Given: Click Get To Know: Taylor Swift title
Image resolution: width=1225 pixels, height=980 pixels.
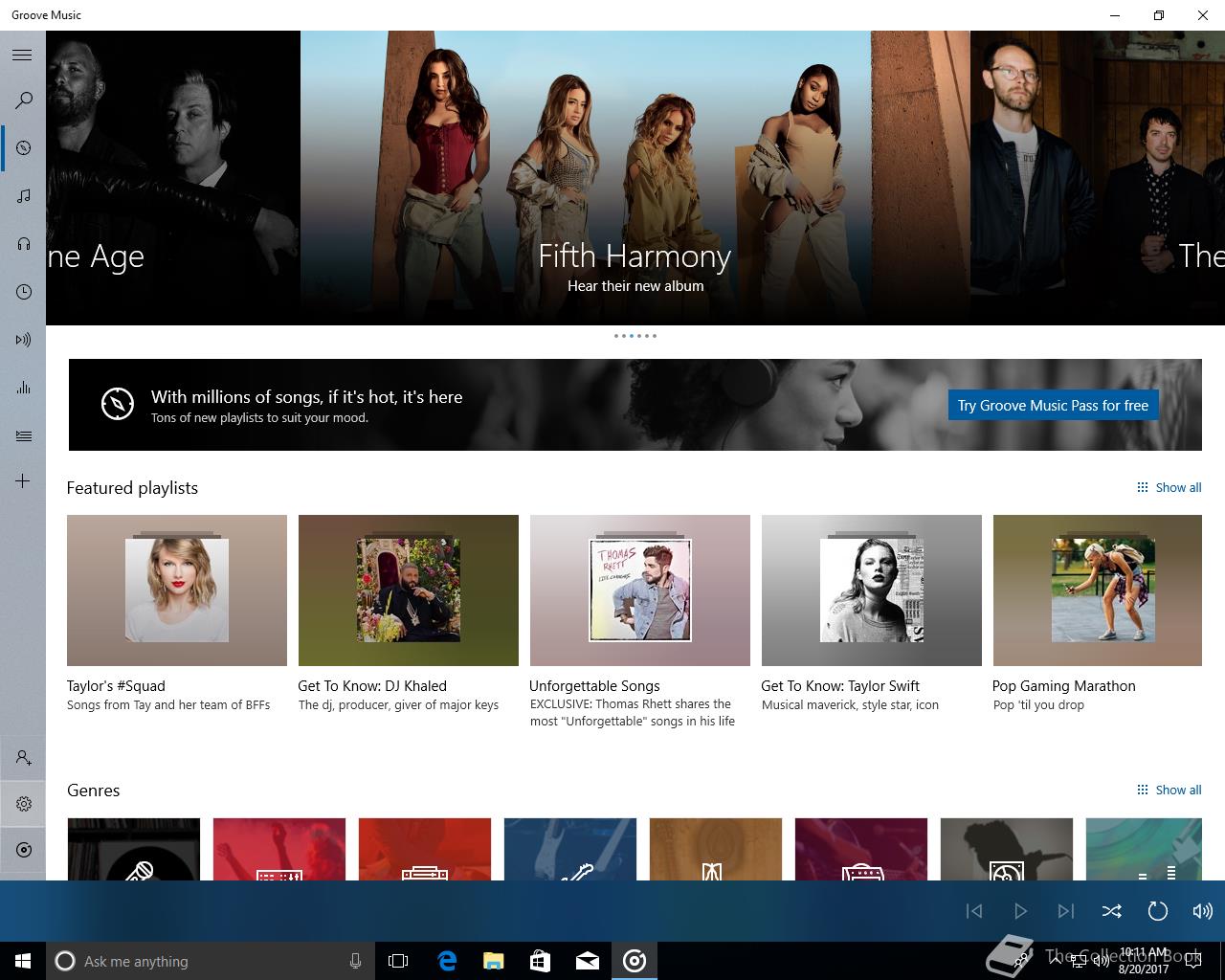Looking at the screenshot, I should point(840,686).
